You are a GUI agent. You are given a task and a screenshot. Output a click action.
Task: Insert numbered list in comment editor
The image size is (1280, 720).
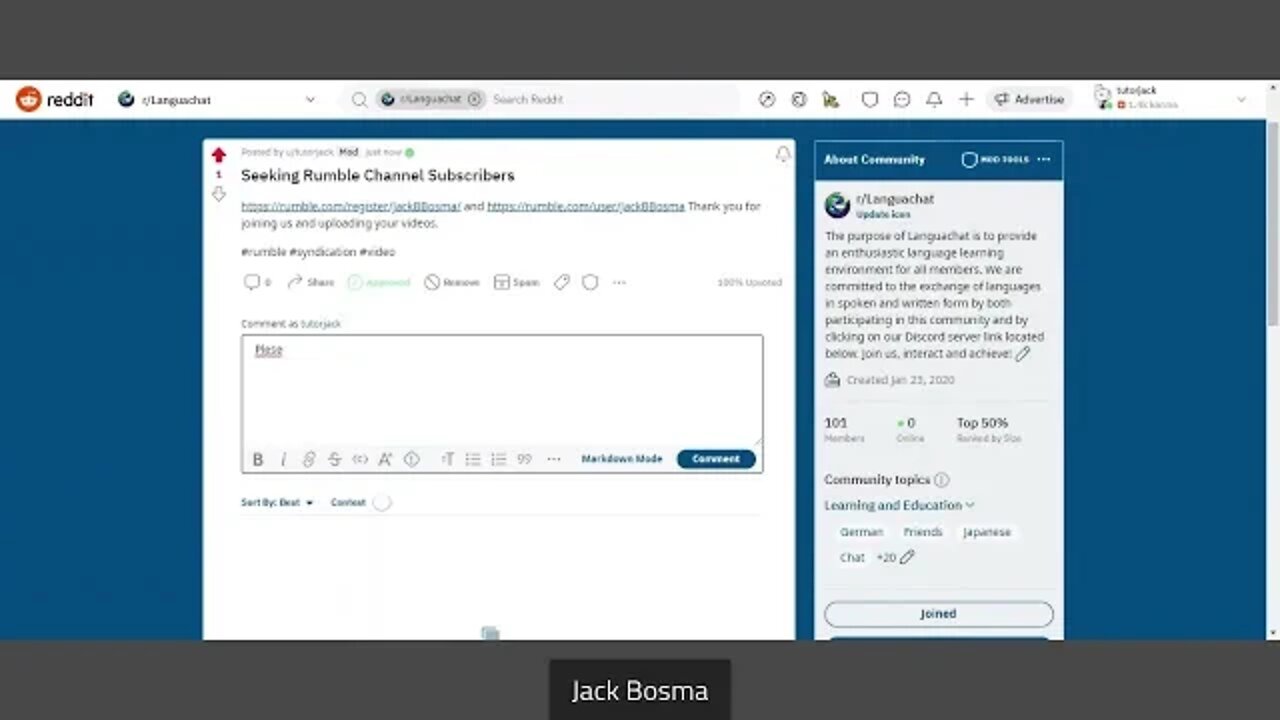click(498, 459)
